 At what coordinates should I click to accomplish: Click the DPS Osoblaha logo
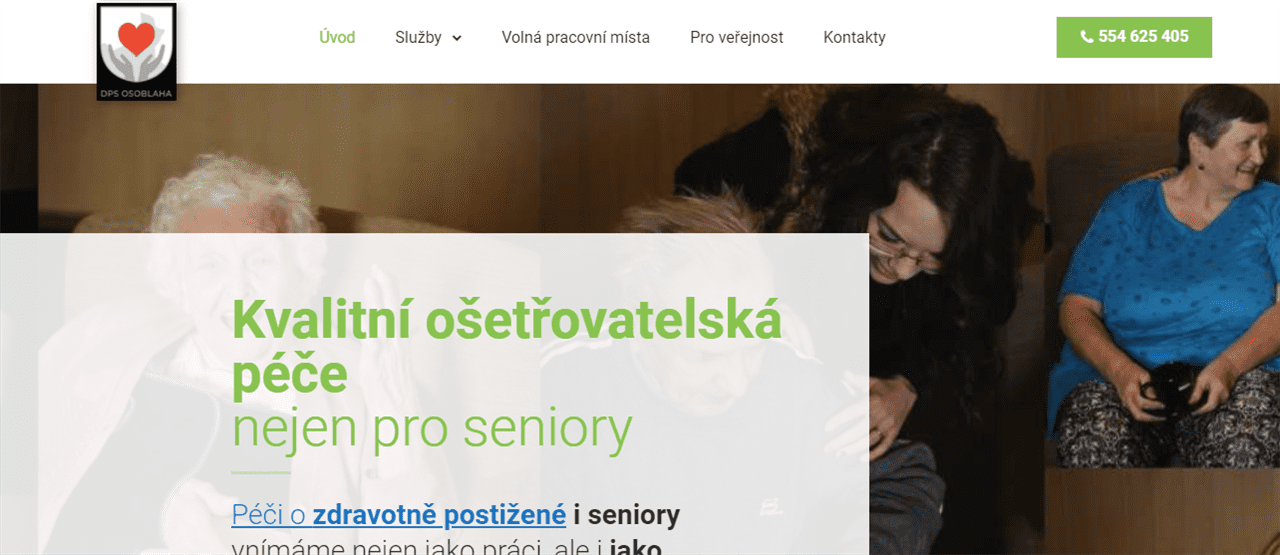(x=136, y=51)
